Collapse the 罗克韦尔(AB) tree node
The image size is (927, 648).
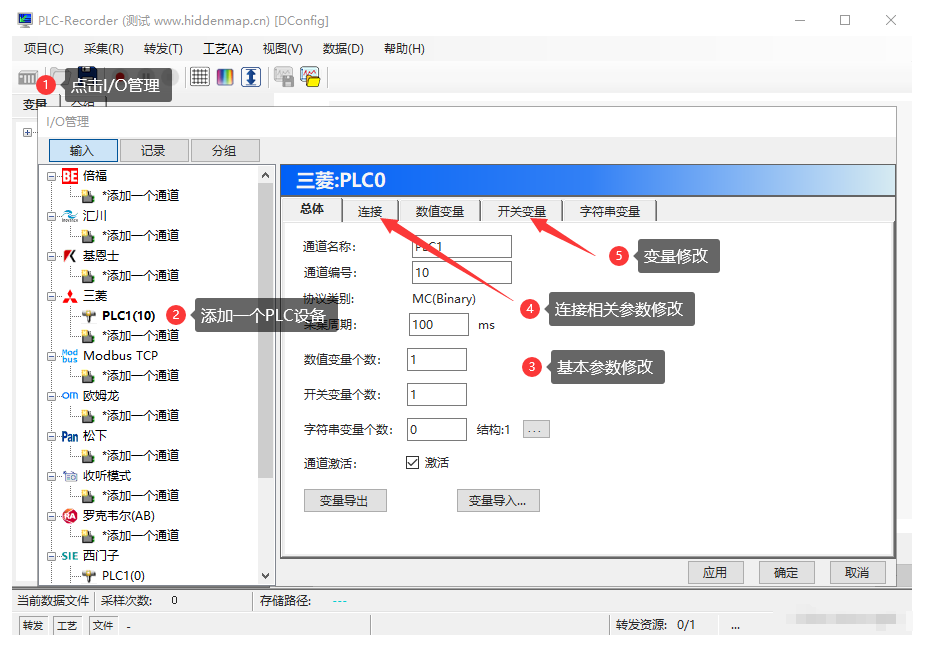51,516
